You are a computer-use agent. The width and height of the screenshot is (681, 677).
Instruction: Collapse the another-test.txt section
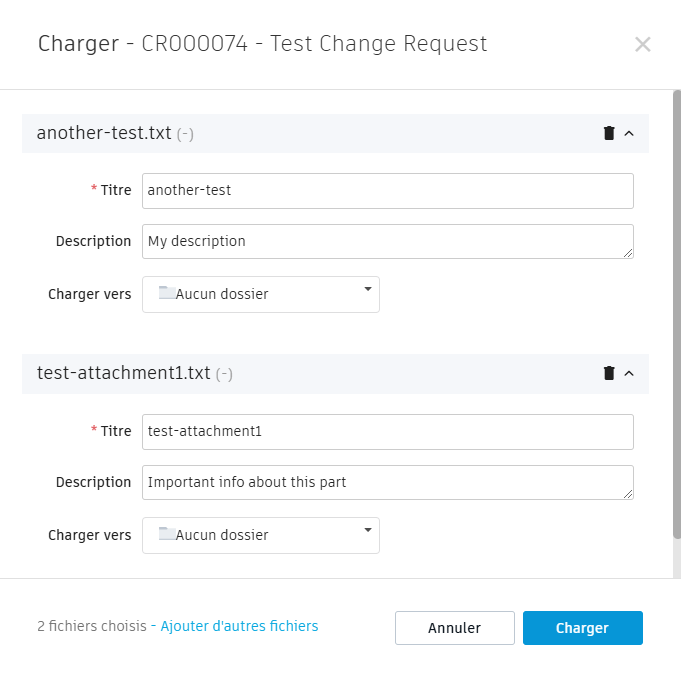pyautogui.click(x=629, y=133)
